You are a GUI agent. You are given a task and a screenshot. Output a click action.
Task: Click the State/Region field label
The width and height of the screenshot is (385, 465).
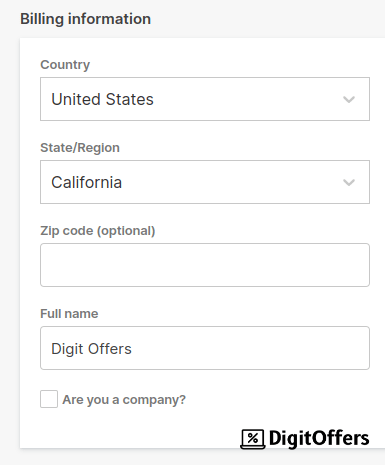(x=80, y=148)
